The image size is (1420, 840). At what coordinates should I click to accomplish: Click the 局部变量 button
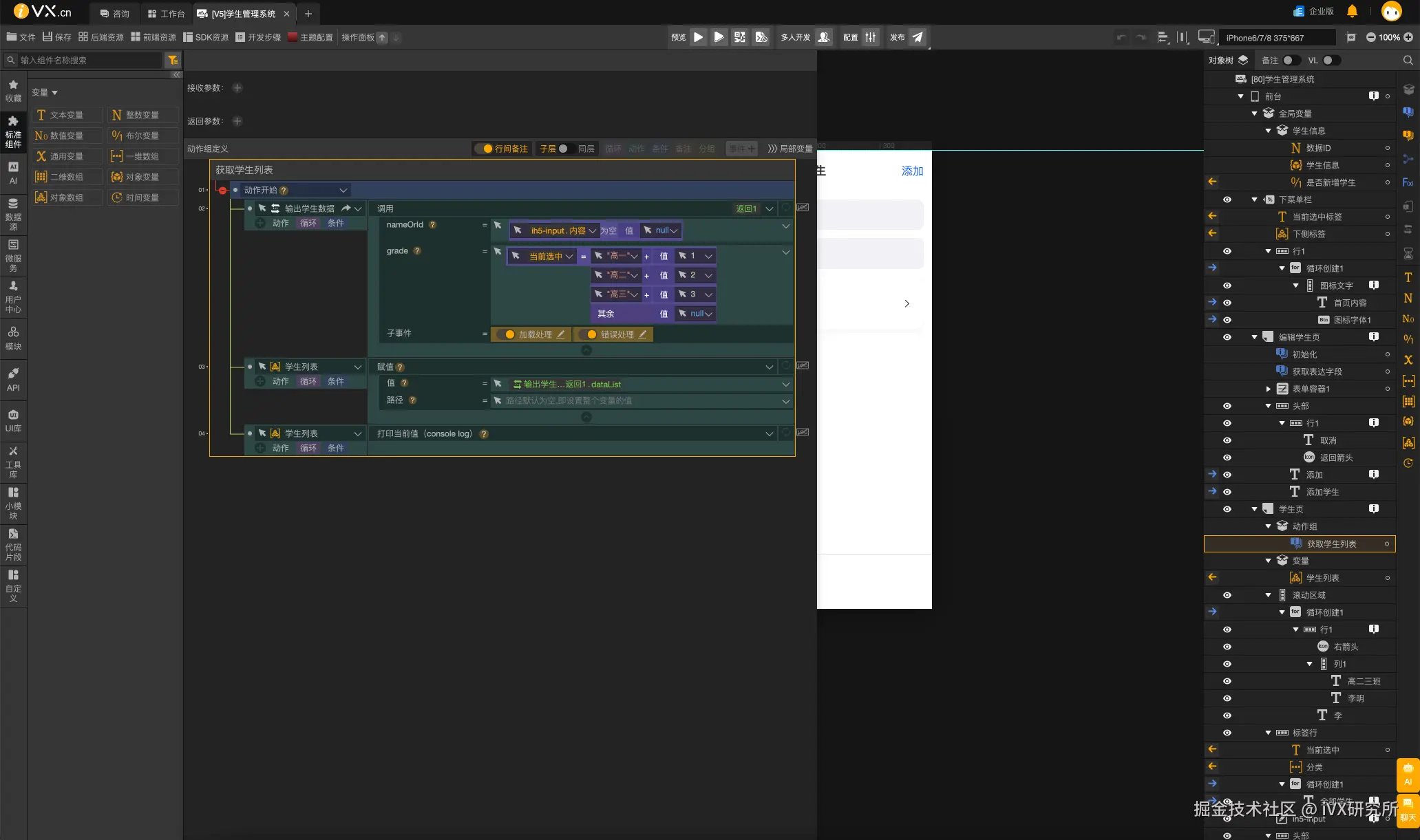[x=790, y=149]
